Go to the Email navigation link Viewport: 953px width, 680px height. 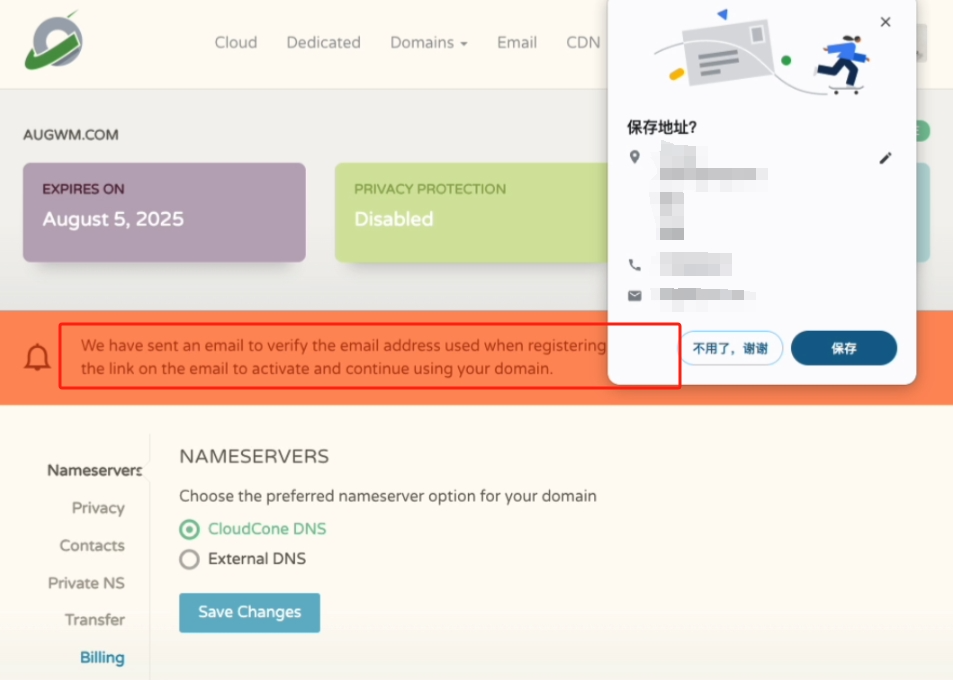click(517, 42)
